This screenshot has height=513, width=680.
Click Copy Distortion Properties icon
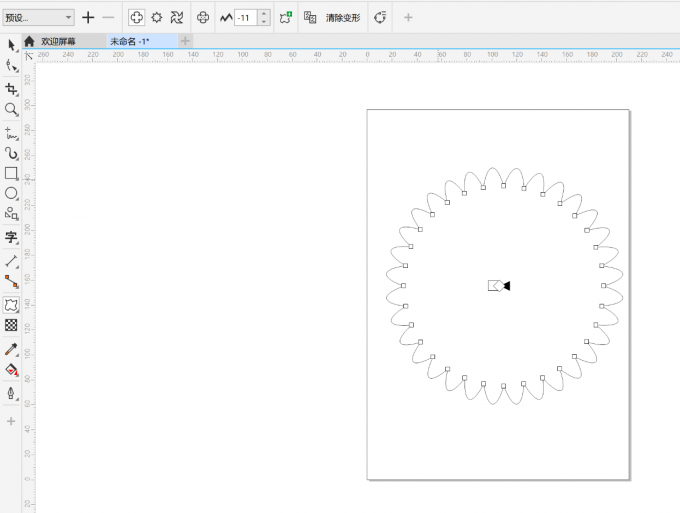click(x=310, y=17)
